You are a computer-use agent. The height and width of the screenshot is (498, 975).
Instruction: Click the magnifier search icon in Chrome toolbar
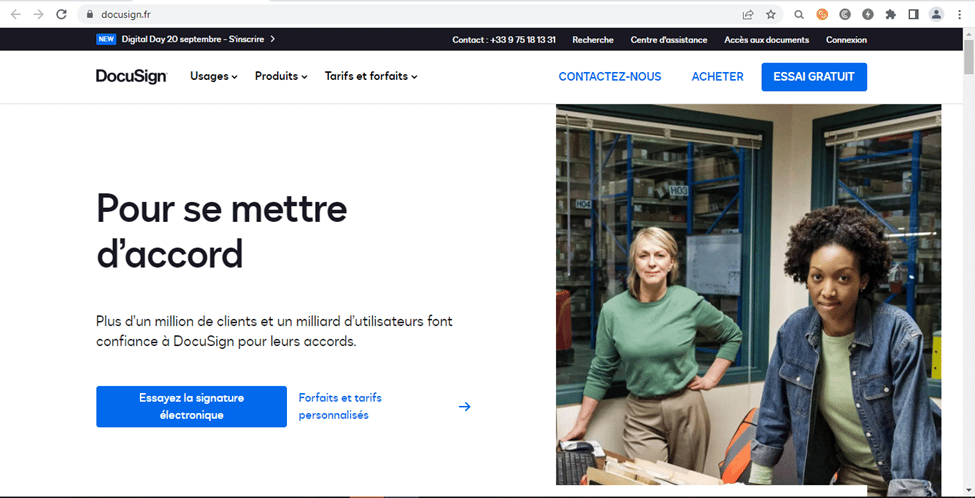click(800, 14)
